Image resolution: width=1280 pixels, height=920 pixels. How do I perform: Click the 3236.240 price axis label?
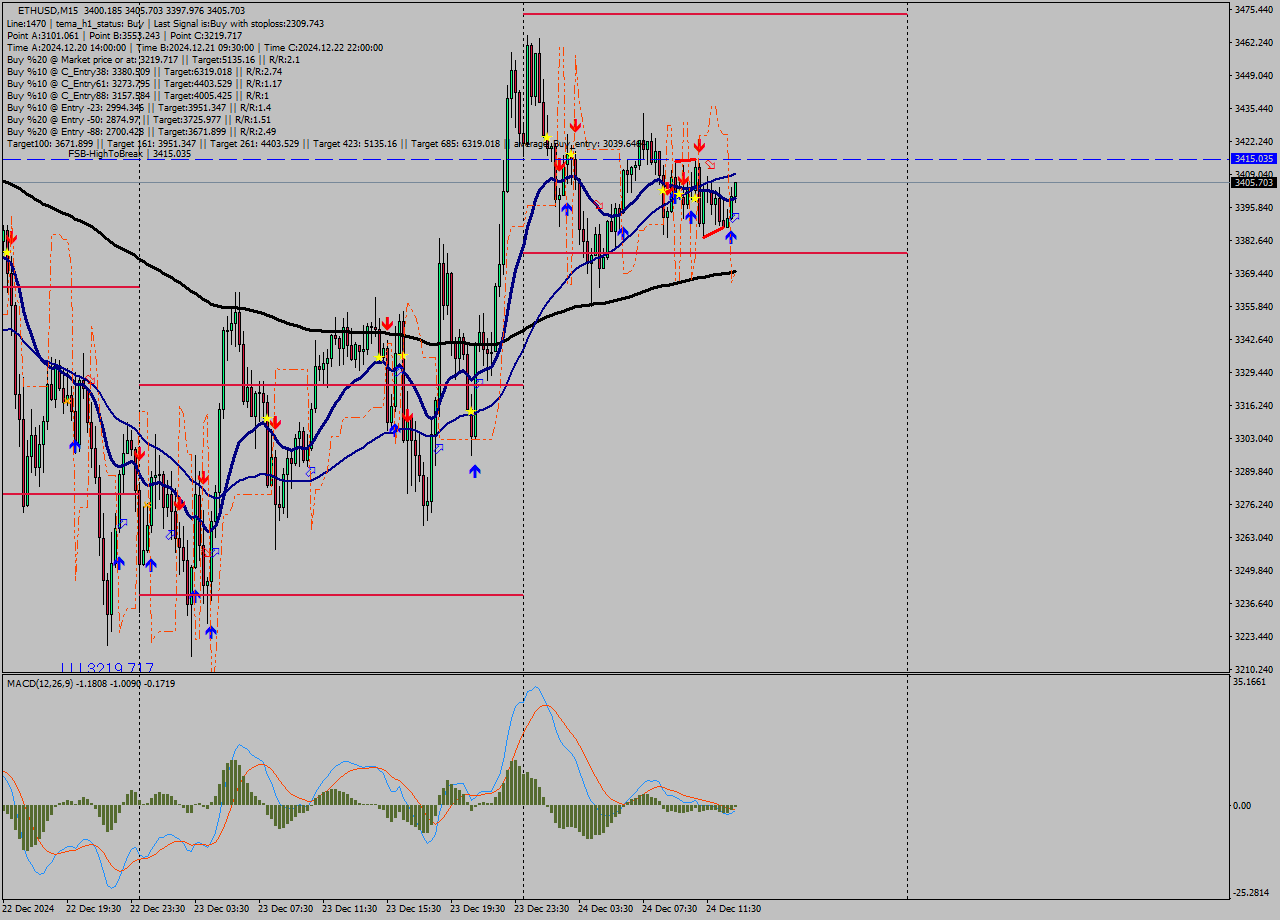[x=1254, y=603]
